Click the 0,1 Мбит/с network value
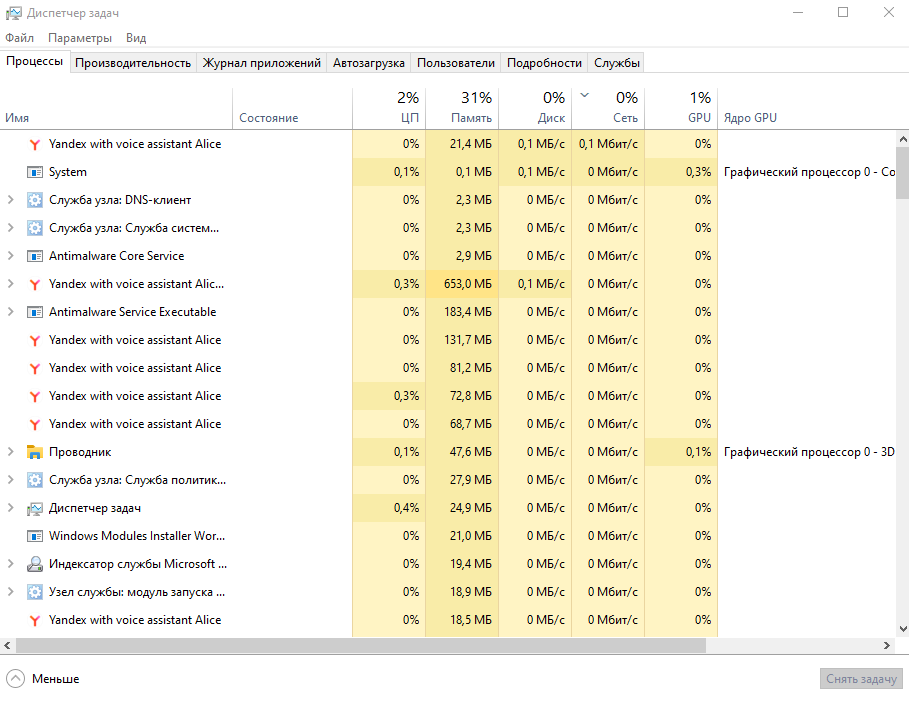This screenshot has height=701, width=909. (x=608, y=144)
